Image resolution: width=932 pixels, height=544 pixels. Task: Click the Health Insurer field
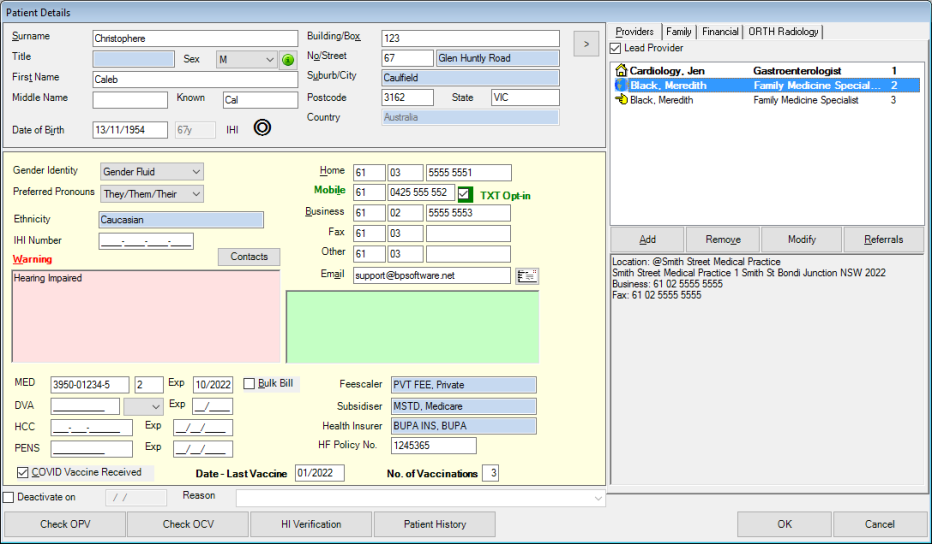pyautogui.click(x=464, y=426)
